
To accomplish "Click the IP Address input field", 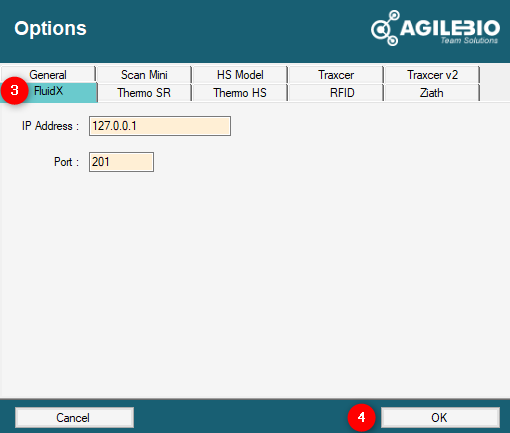I will coord(160,126).
